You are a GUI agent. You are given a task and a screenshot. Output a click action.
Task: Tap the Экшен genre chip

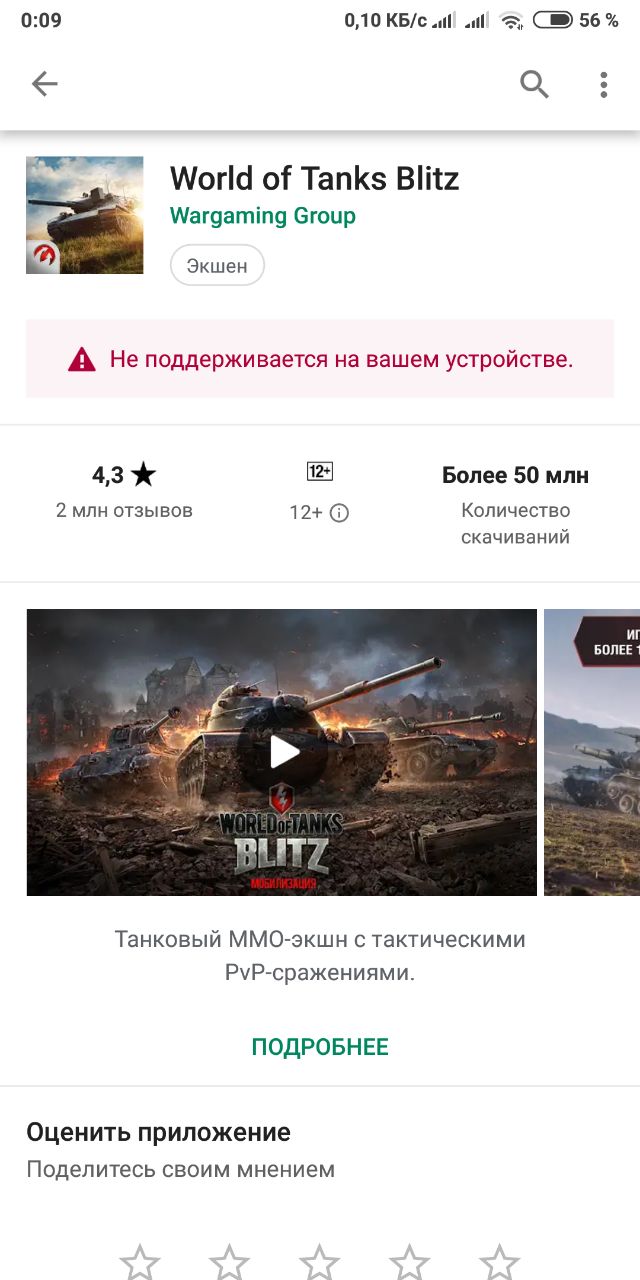coord(217,266)
